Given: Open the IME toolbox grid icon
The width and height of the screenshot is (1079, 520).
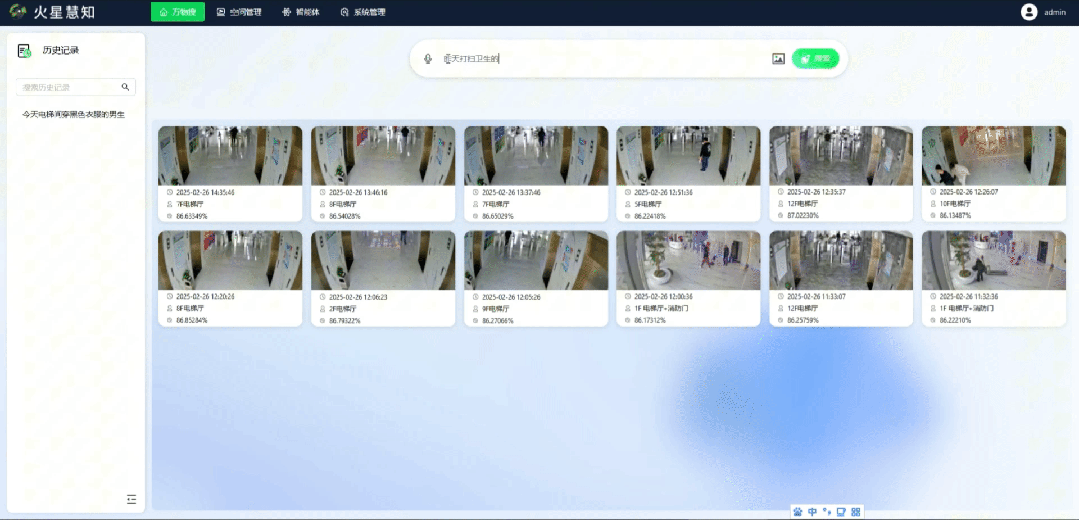Looking at the screenshot, I should pos(856,512).
